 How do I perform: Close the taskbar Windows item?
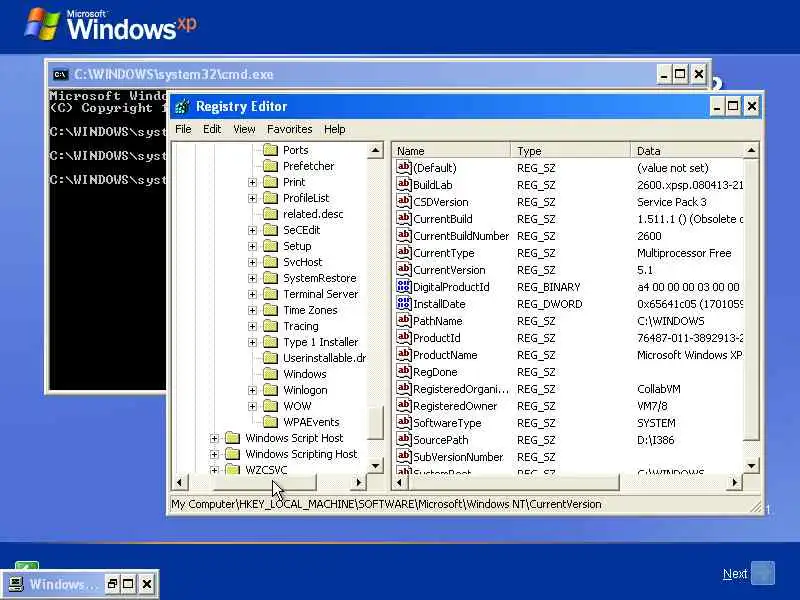click(x=146, y=584)
